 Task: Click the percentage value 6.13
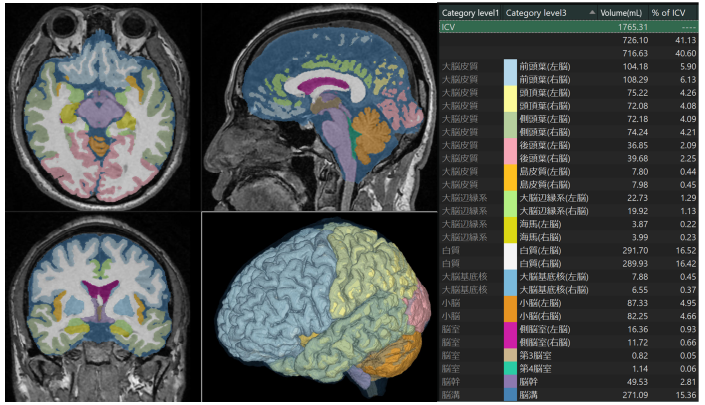click(x=688, y=80)
